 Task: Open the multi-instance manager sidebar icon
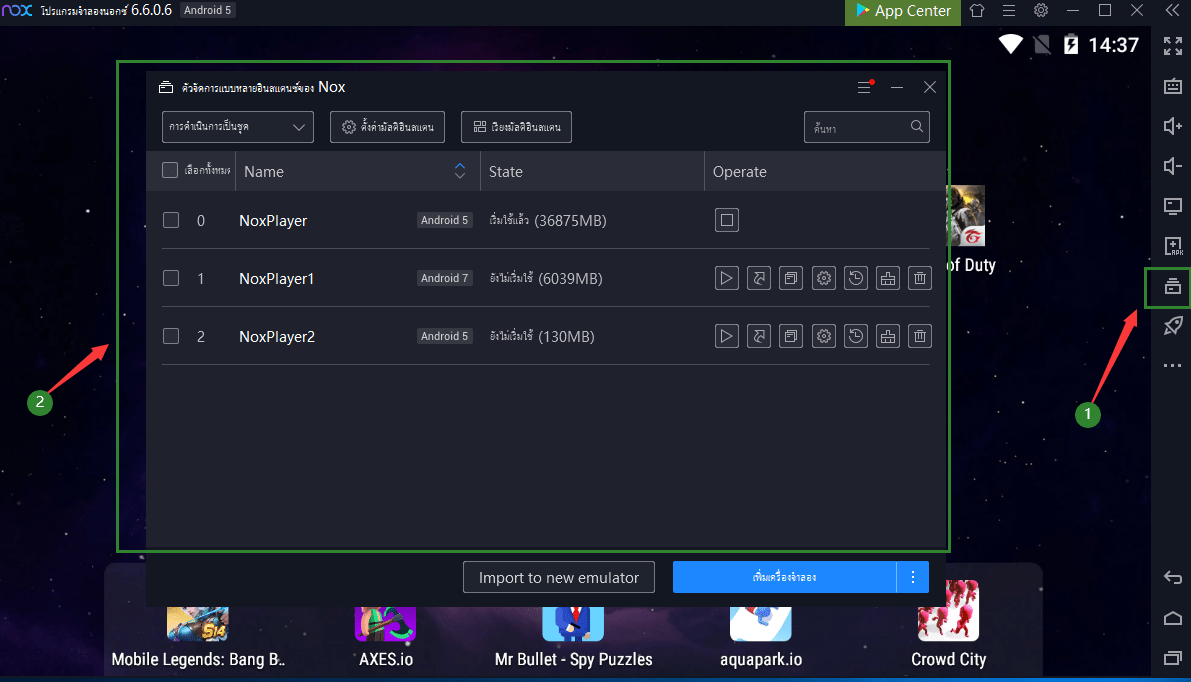(1172, 286)
